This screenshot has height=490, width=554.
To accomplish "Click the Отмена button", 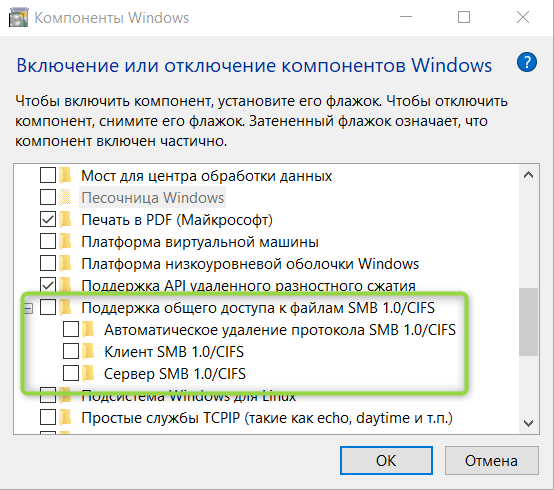I will coord(491,460).
